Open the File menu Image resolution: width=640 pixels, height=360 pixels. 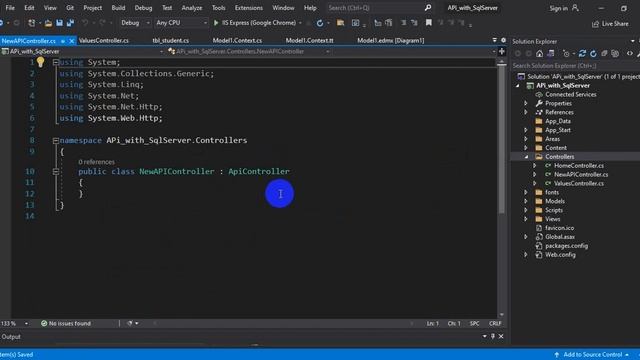pyautogui.click(x=10, y=8)
